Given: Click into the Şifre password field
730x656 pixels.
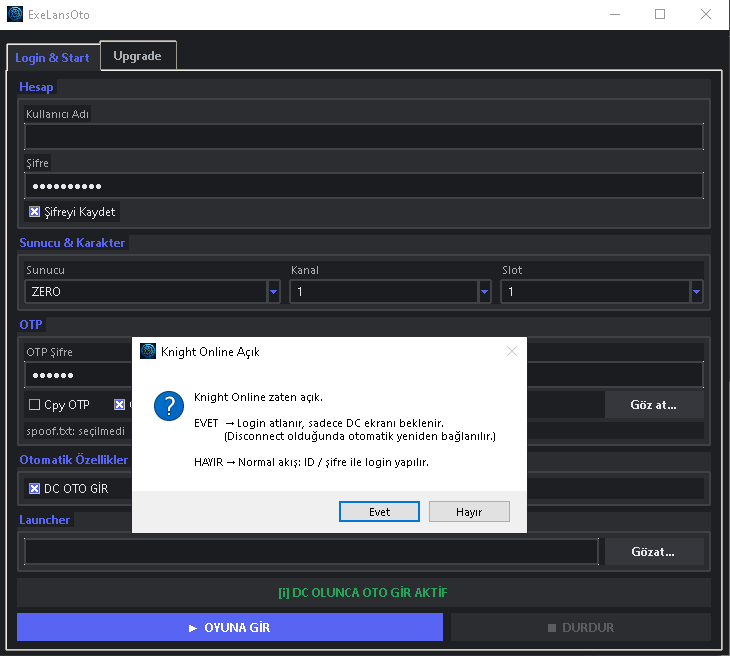Looking at the screenshot, I should [x=364, y=186].
